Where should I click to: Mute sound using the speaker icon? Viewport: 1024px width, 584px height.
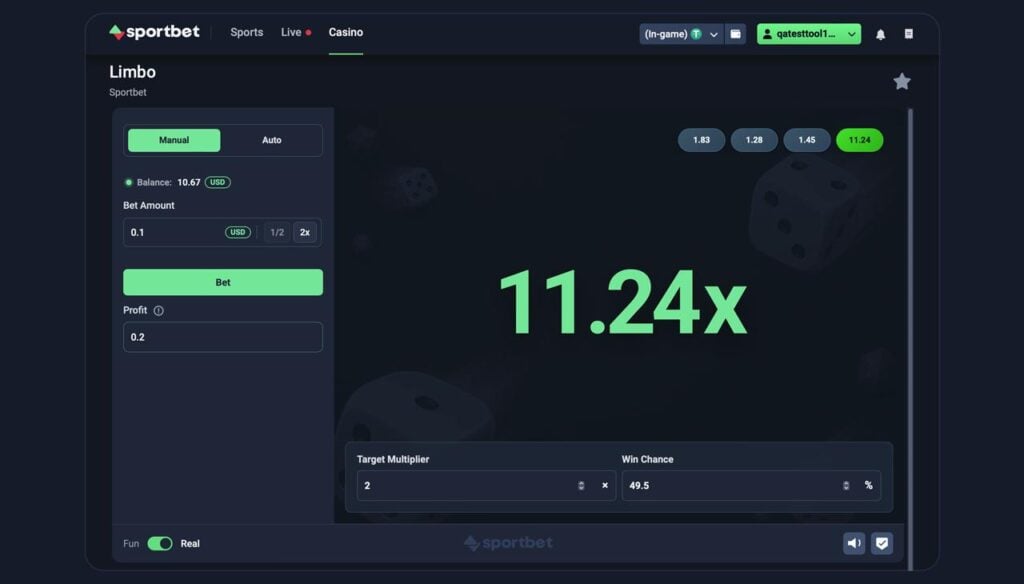click(854, 543)
